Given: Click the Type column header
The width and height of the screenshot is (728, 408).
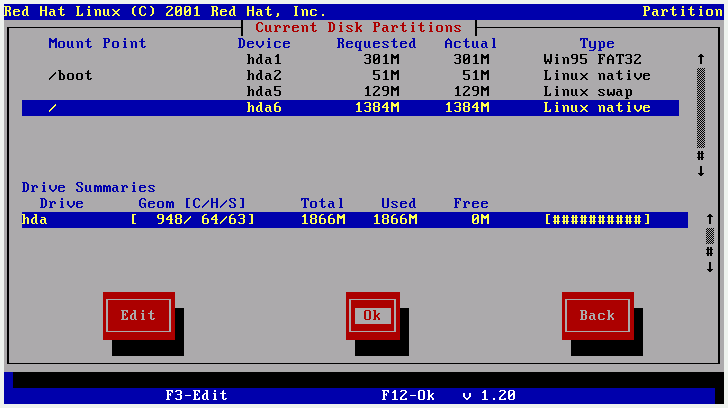Looking at the screenshot, I should (597, 44).
